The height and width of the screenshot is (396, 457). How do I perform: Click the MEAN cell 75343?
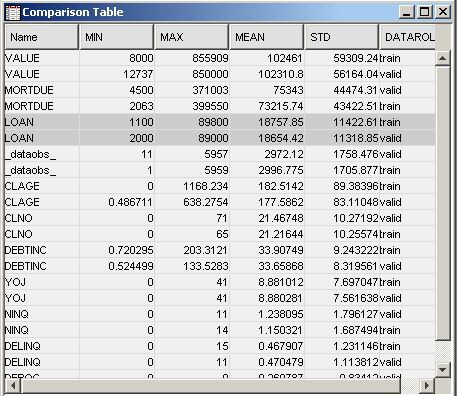(x=267, y=90)
